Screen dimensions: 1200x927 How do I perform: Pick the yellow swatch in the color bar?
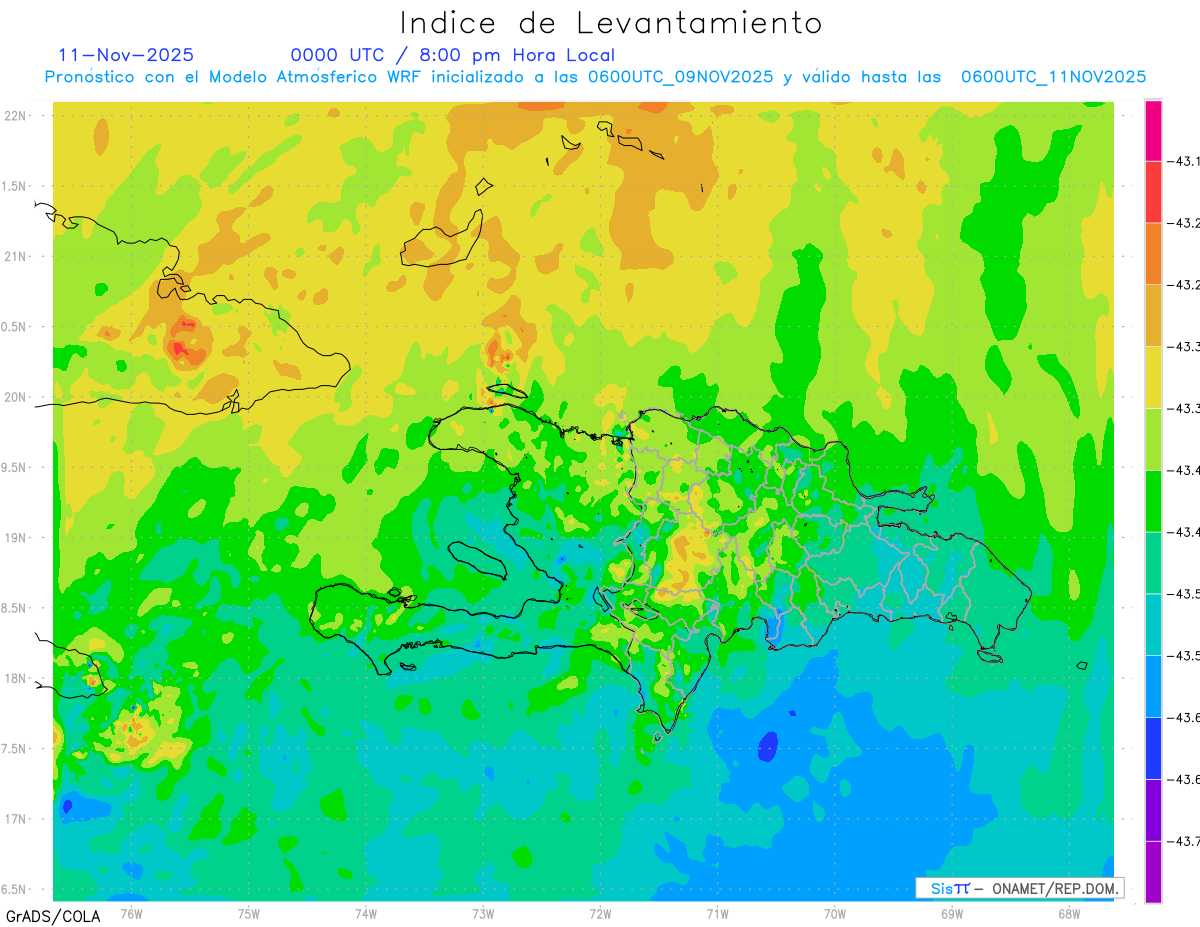pyautogui.click(x=1153, y=378)
